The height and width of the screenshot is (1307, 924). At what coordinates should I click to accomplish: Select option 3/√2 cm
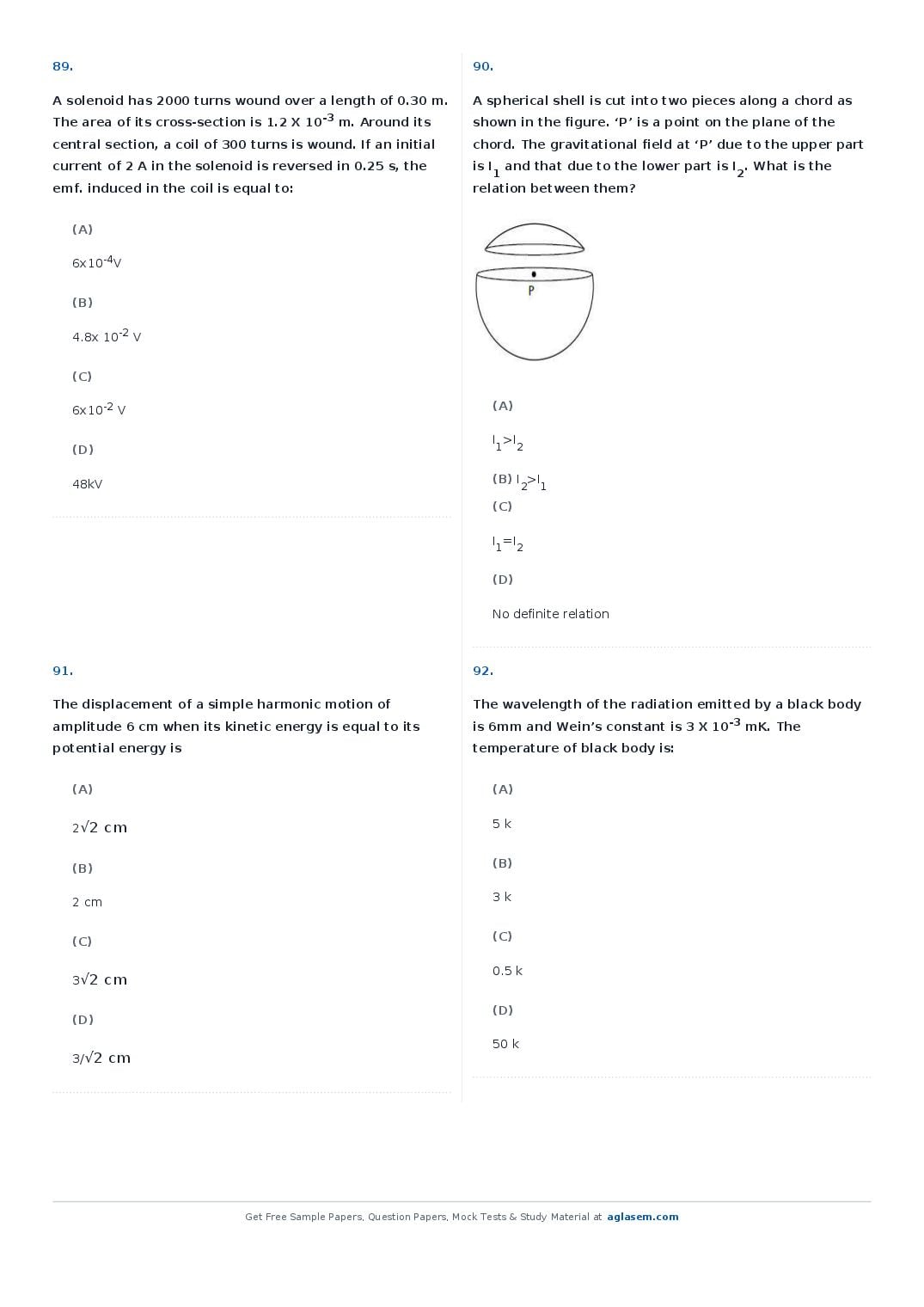tap(101, 1058)
